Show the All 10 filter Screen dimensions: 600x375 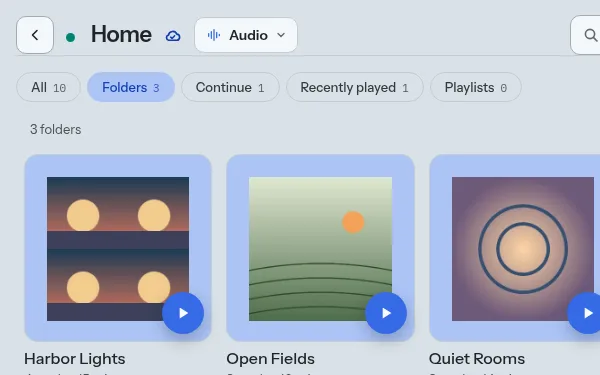click(49, 87)
